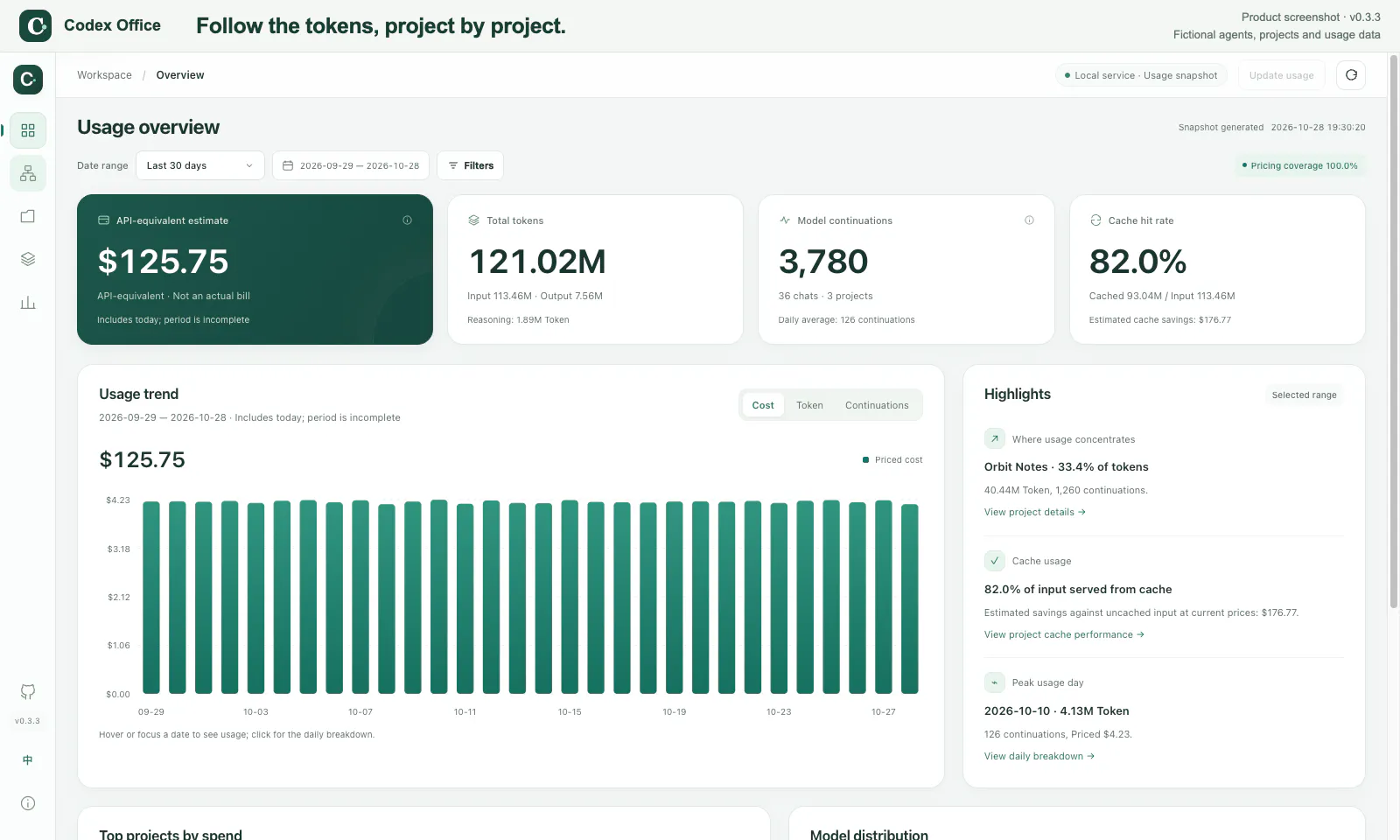Open the agents hierarchy icon in sidebar
The image size is (1400, 840).
(x=28, y=173)
